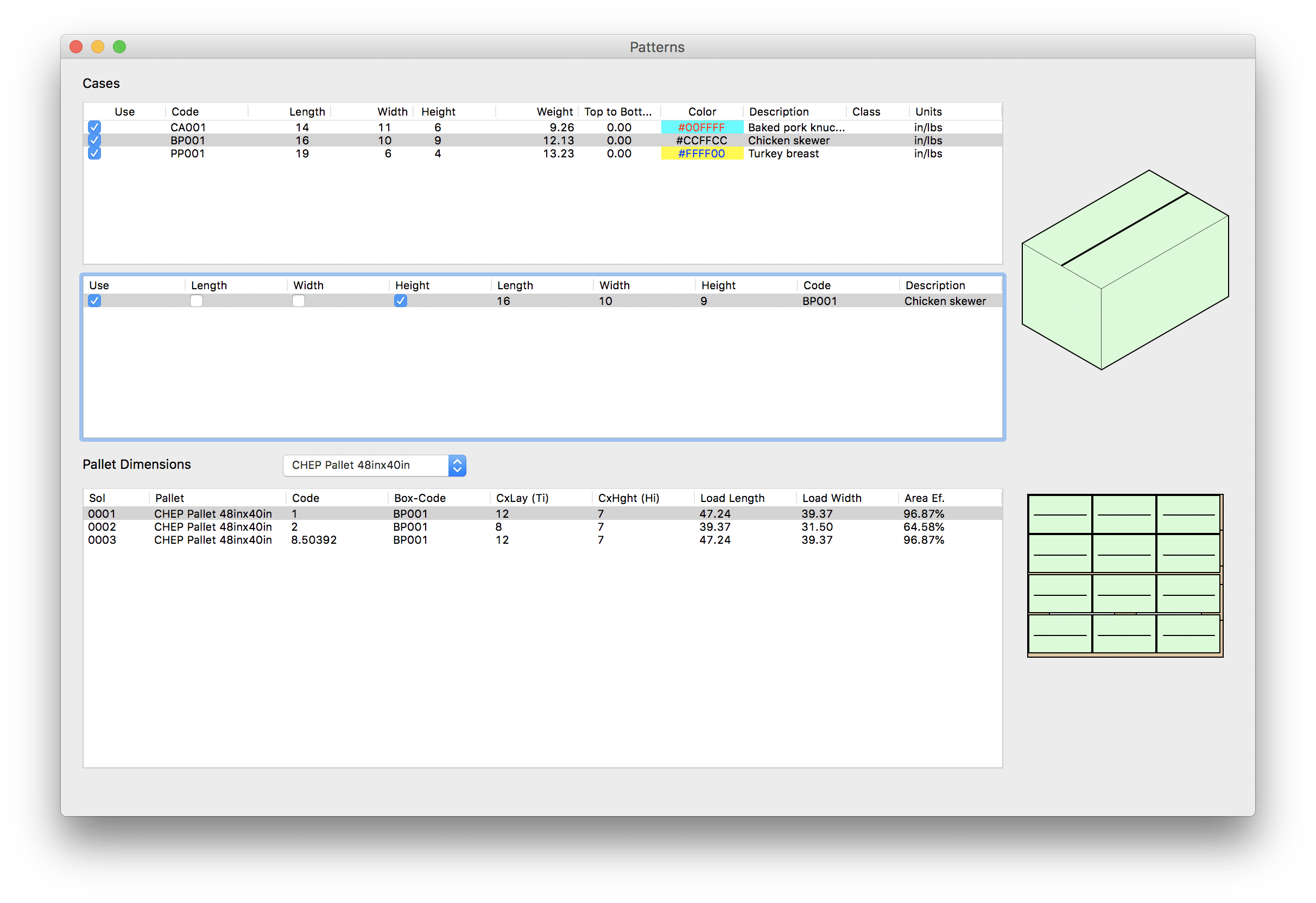The width and height of the screenshot is (1316, 903).
Task: Enable the Width orientation checkbox
Action: point(299,301)
